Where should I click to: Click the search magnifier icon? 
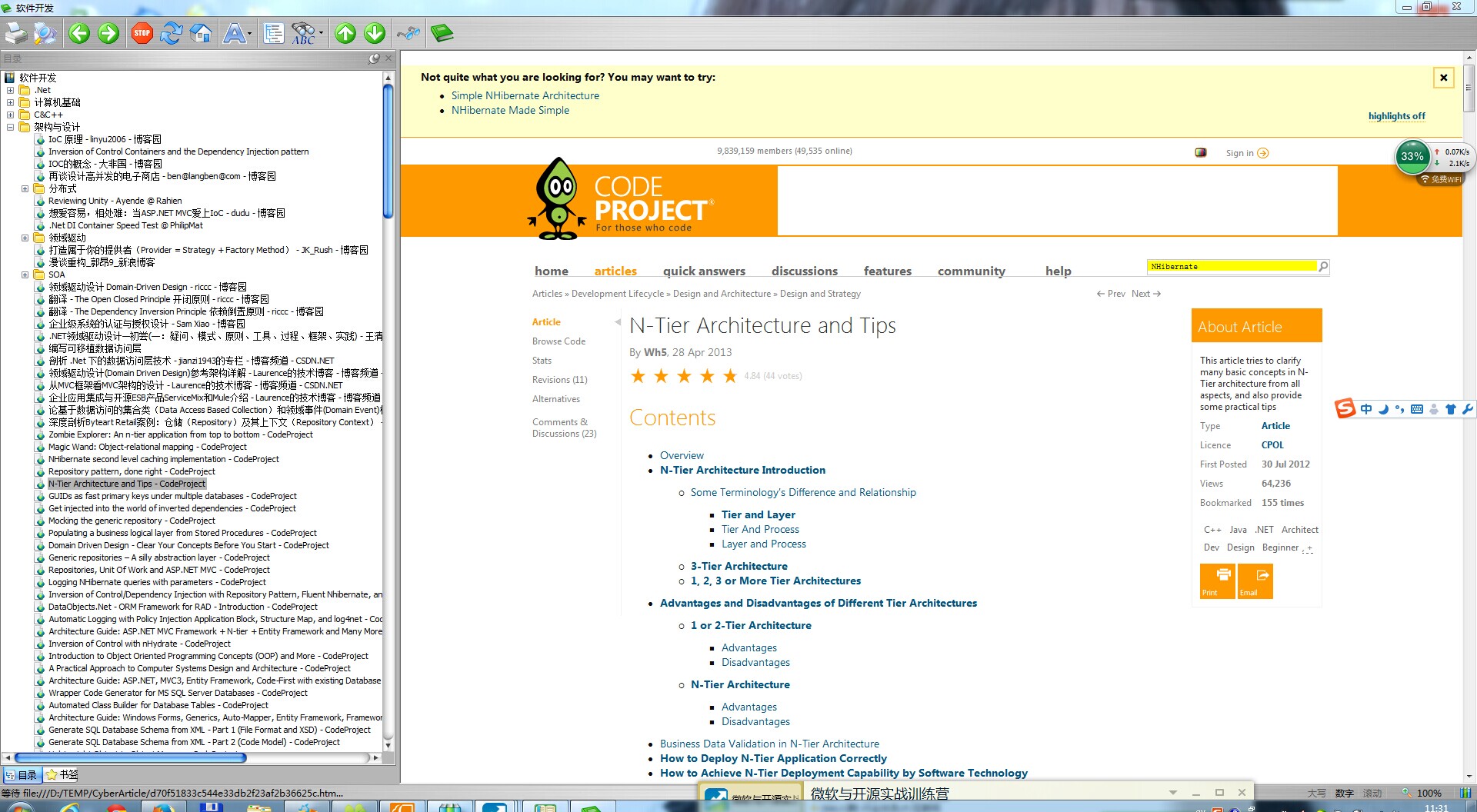click(1323, 267)
